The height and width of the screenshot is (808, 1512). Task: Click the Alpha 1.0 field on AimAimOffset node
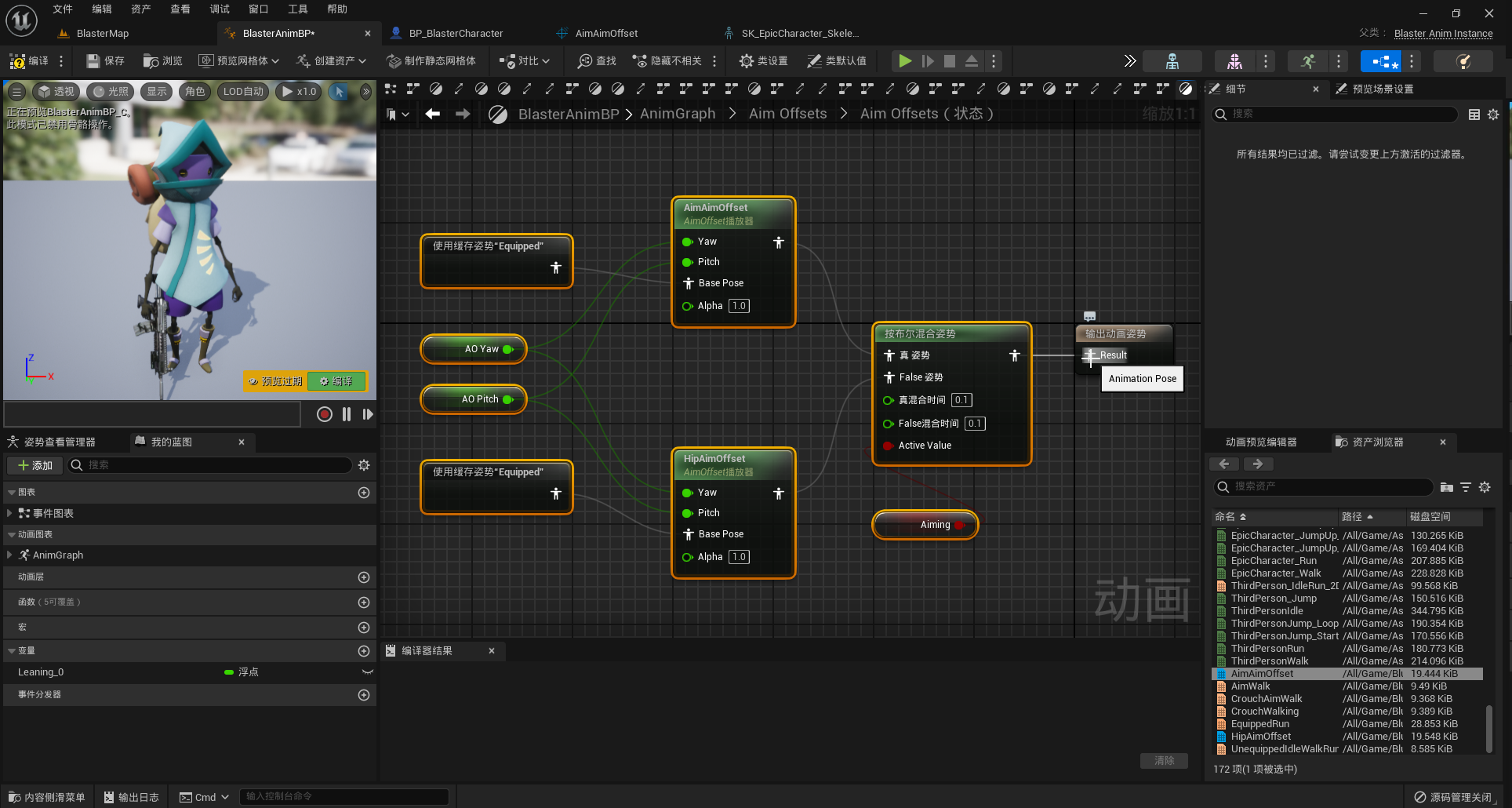(x=739, y=306)
